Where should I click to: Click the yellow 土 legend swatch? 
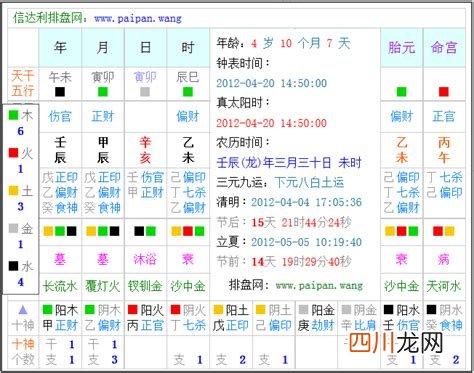point(13,190)
